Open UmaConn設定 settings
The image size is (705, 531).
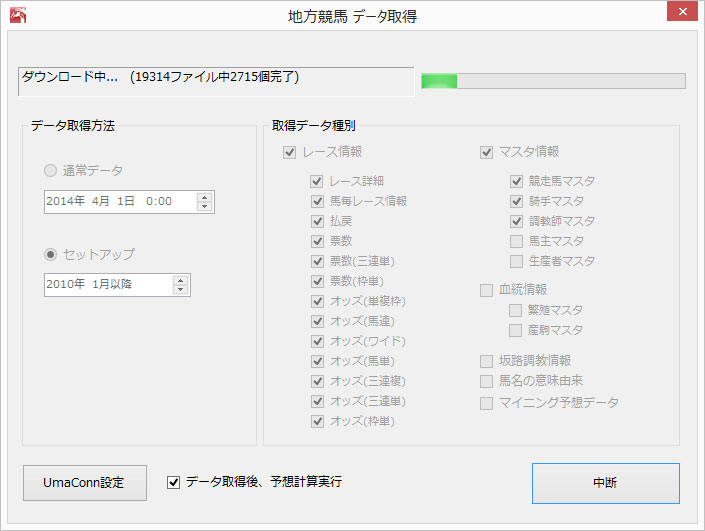click(85, 482)
